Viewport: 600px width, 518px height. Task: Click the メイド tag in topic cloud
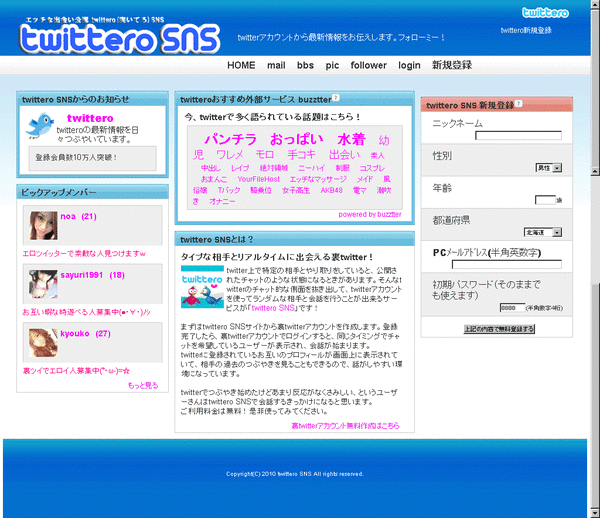pyautogui.click(x=365, y=179)
